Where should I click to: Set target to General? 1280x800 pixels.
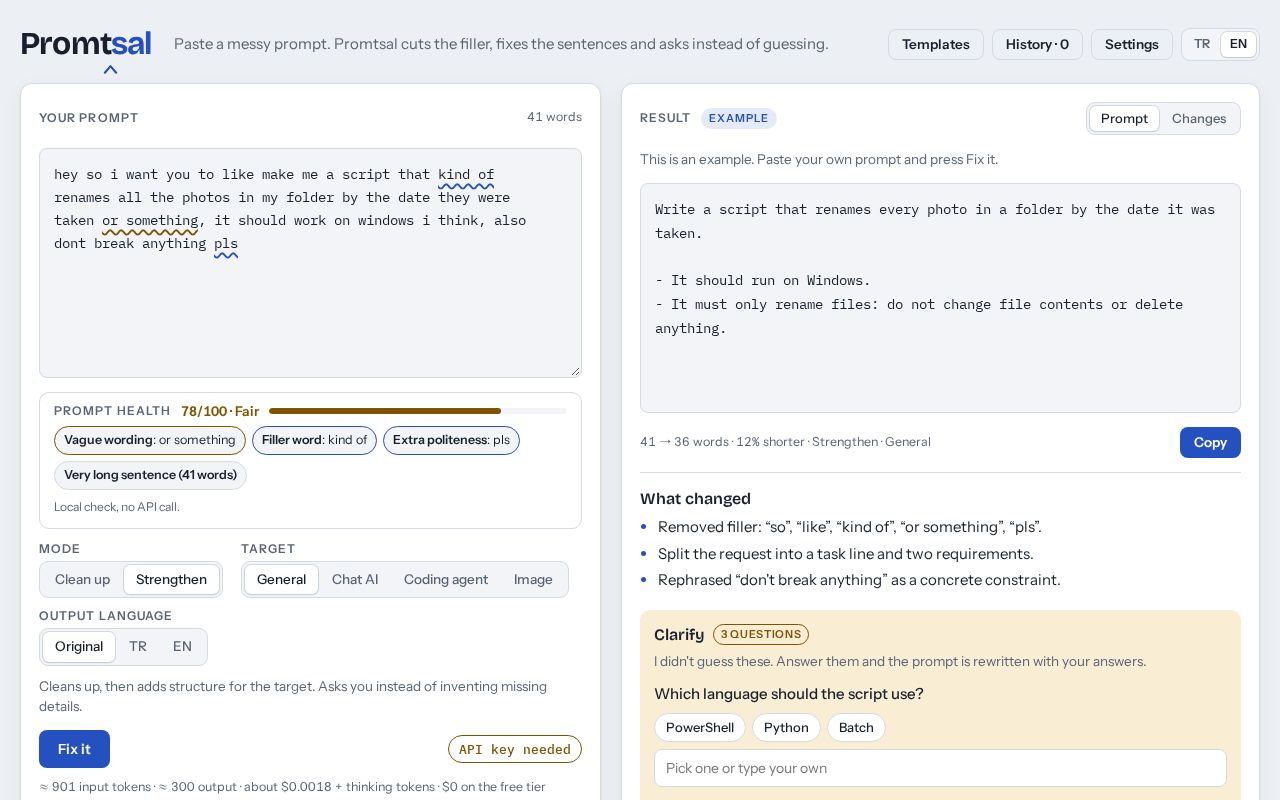pyautogui.click(x=281, y=579)
